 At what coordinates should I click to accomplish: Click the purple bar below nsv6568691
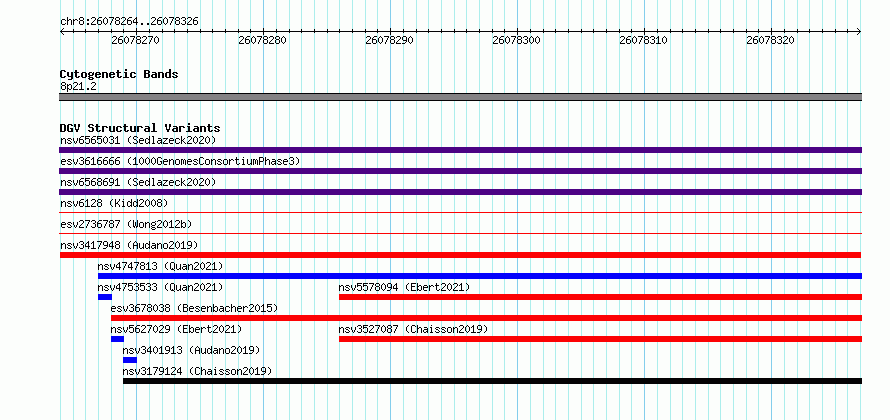(460, 192)
